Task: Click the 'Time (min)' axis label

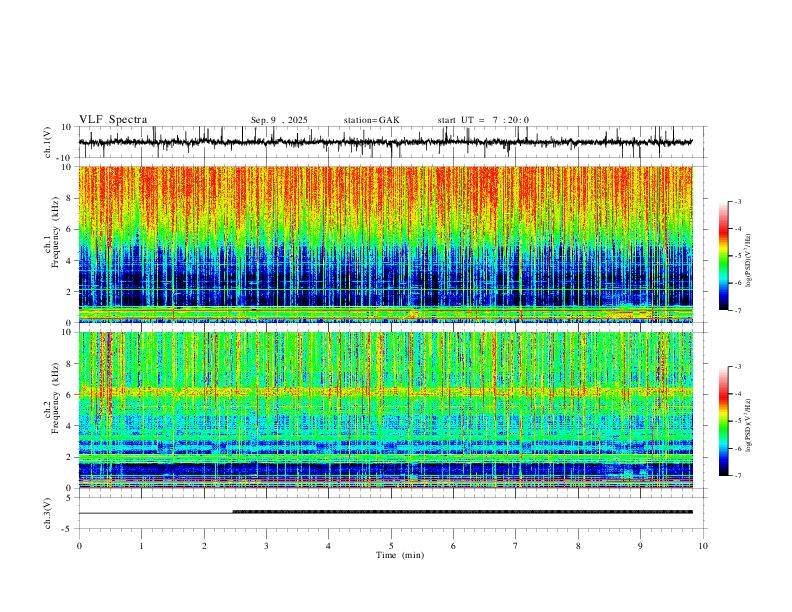Action: [x=400, y=555]
